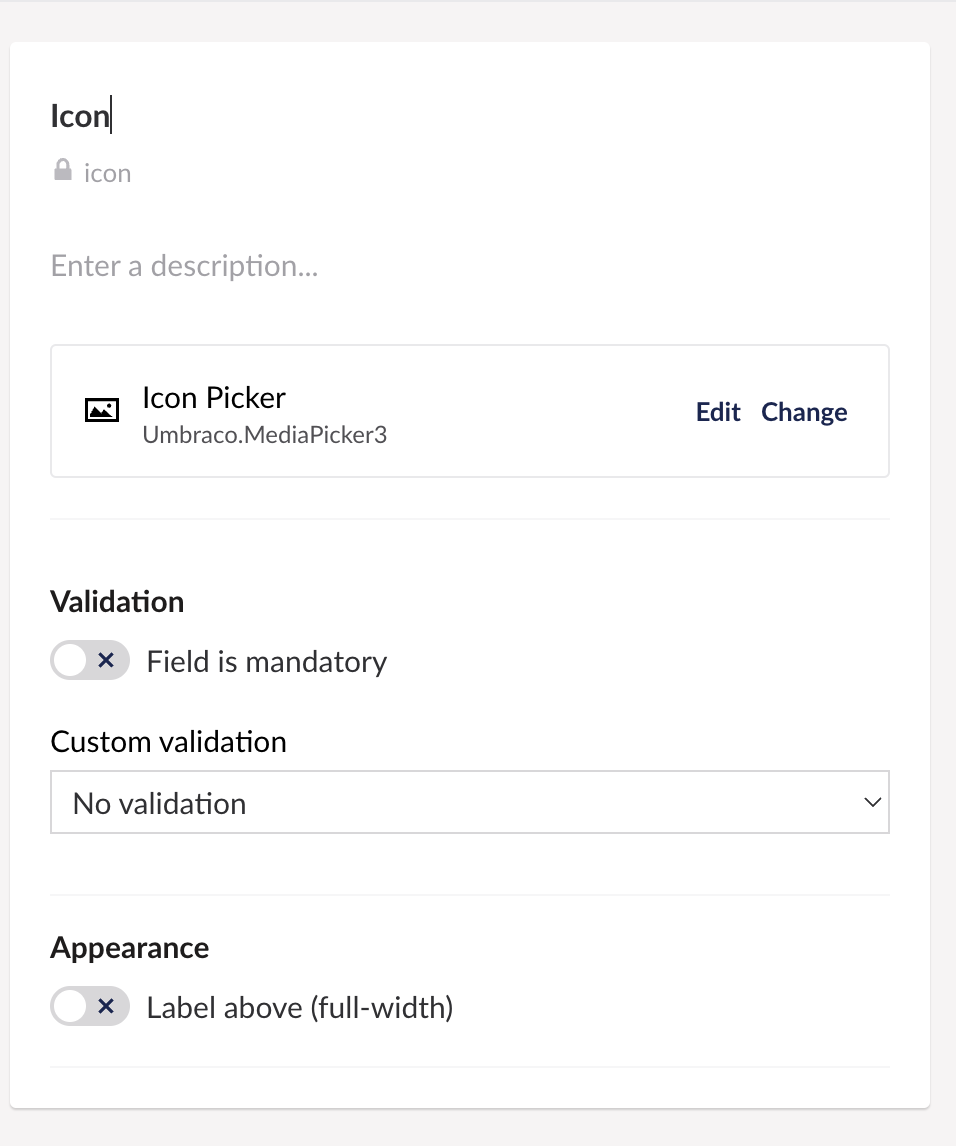This screenshot has width=956, height=1146.
Task: Select the 'No validation' option text
Action: coord(159,804)
